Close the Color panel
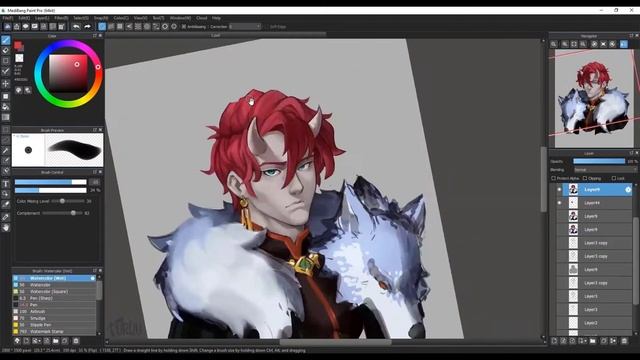The height and width of the screenshot is (360, 640). pos(100,36)
